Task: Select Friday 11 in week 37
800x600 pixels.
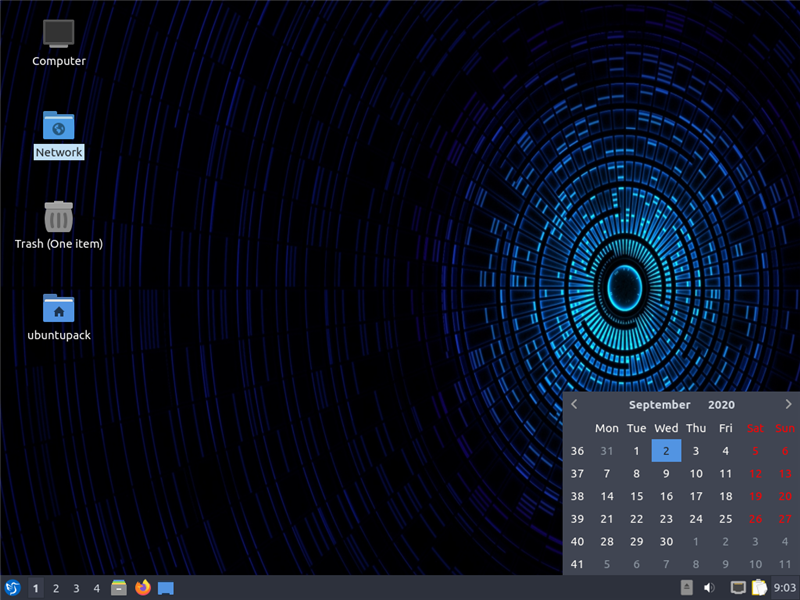Action: coord(726,473)
